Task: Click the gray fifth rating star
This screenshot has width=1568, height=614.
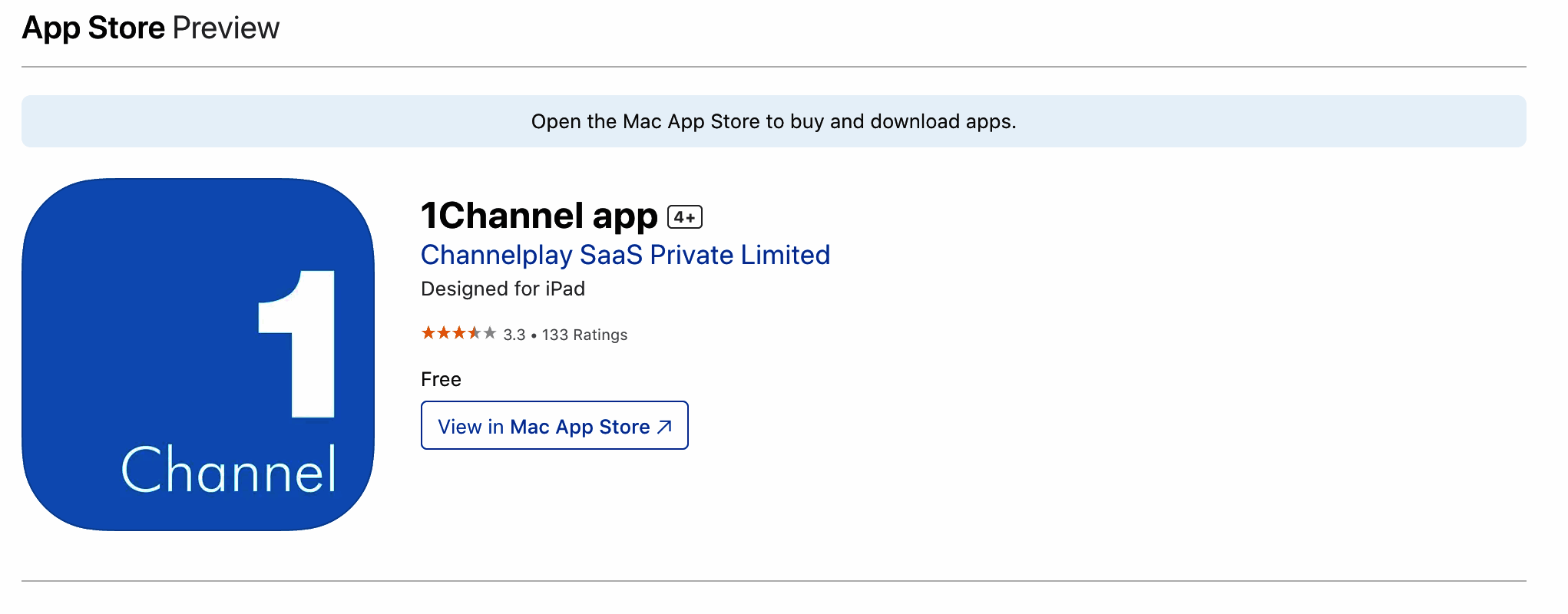Action: 490,333
